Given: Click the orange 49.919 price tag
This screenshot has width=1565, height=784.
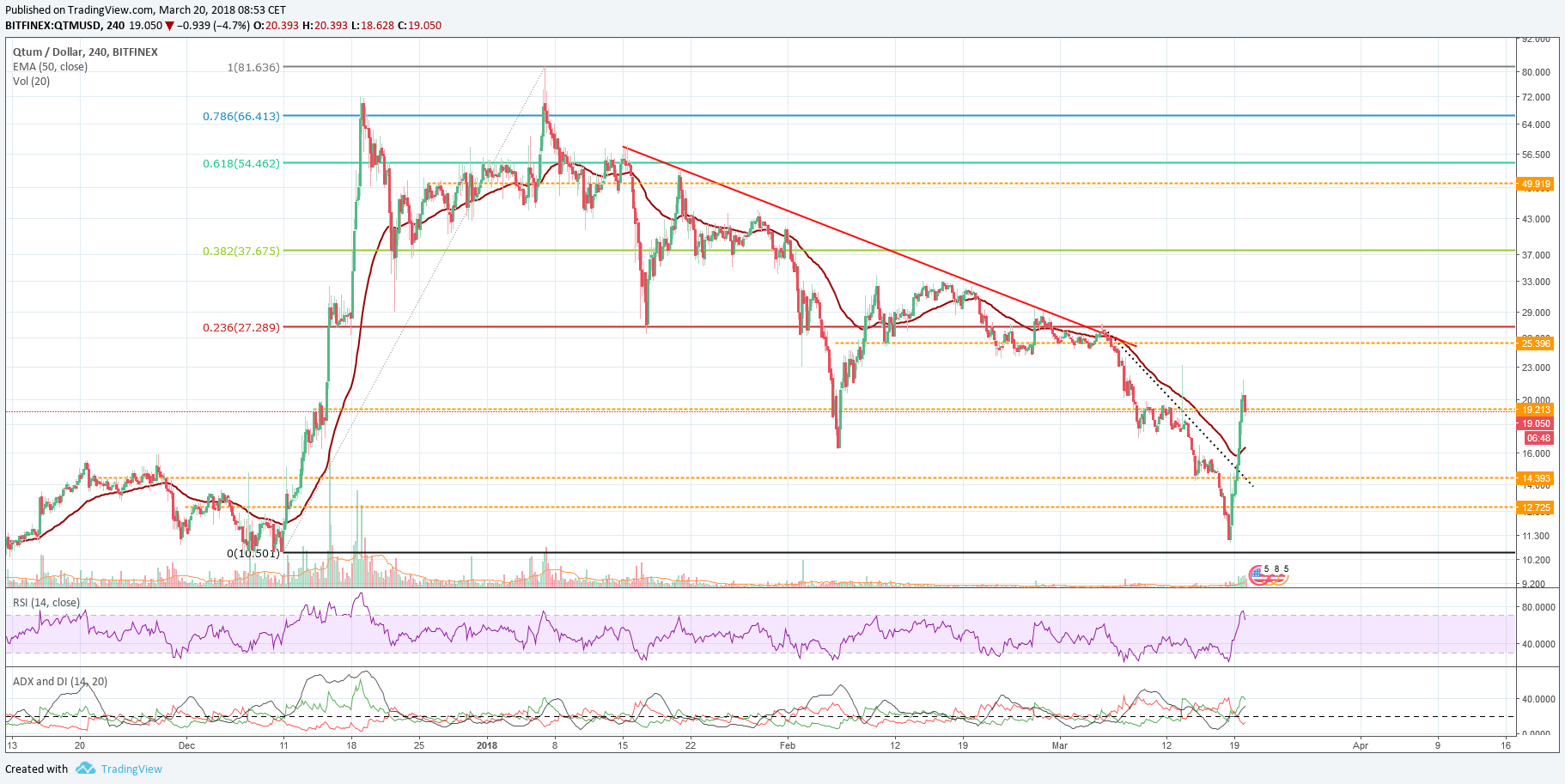Looking at the screenshot, I should coord(1536,184).
